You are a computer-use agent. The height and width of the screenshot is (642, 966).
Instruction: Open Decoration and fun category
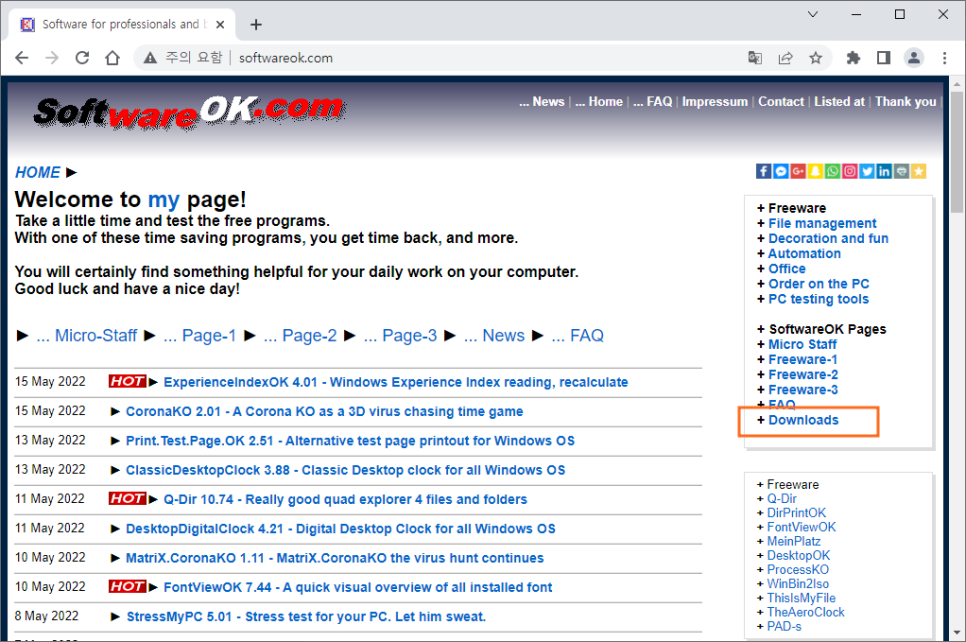coord(828,238)
